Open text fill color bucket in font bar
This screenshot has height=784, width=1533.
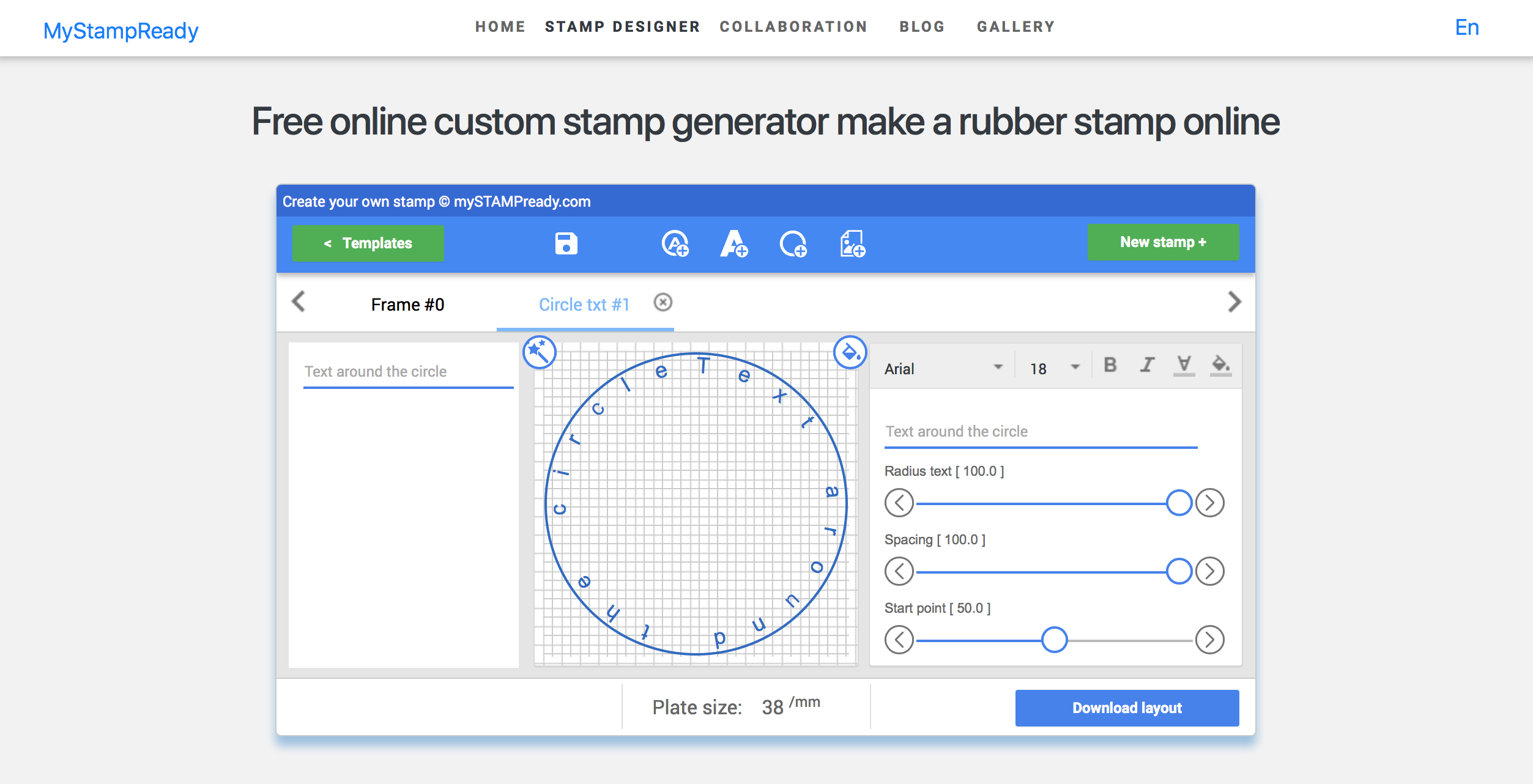pyautogui.click(x=1220, y=365)
